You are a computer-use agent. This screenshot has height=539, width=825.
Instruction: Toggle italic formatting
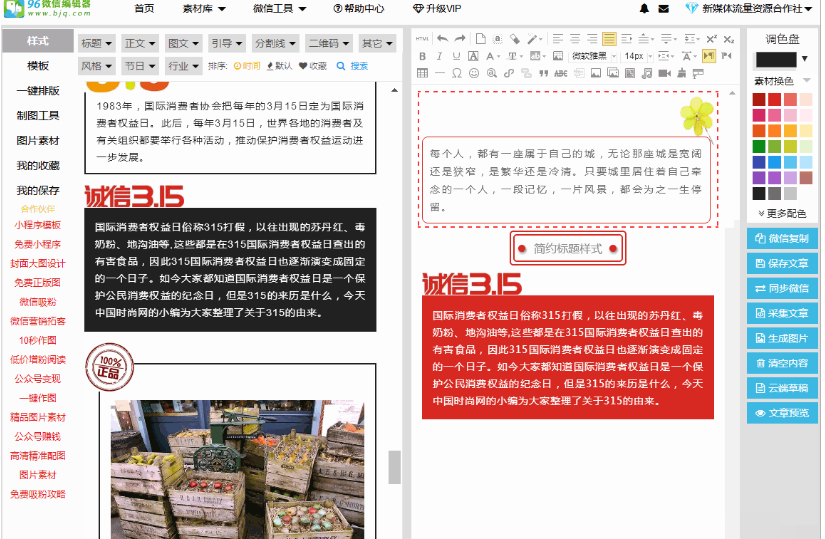pyautogui.click(x=439, y=56)
